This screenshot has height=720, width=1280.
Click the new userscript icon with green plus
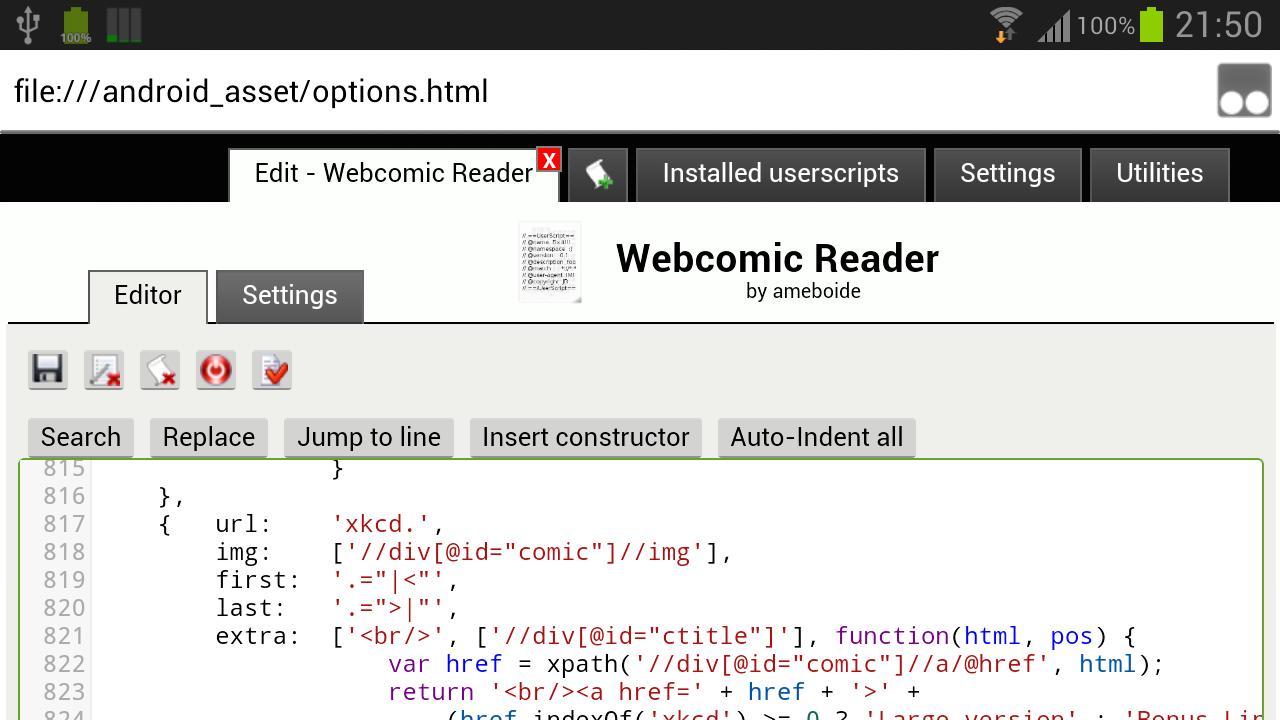pyautogui.click(x=598, y=175)
